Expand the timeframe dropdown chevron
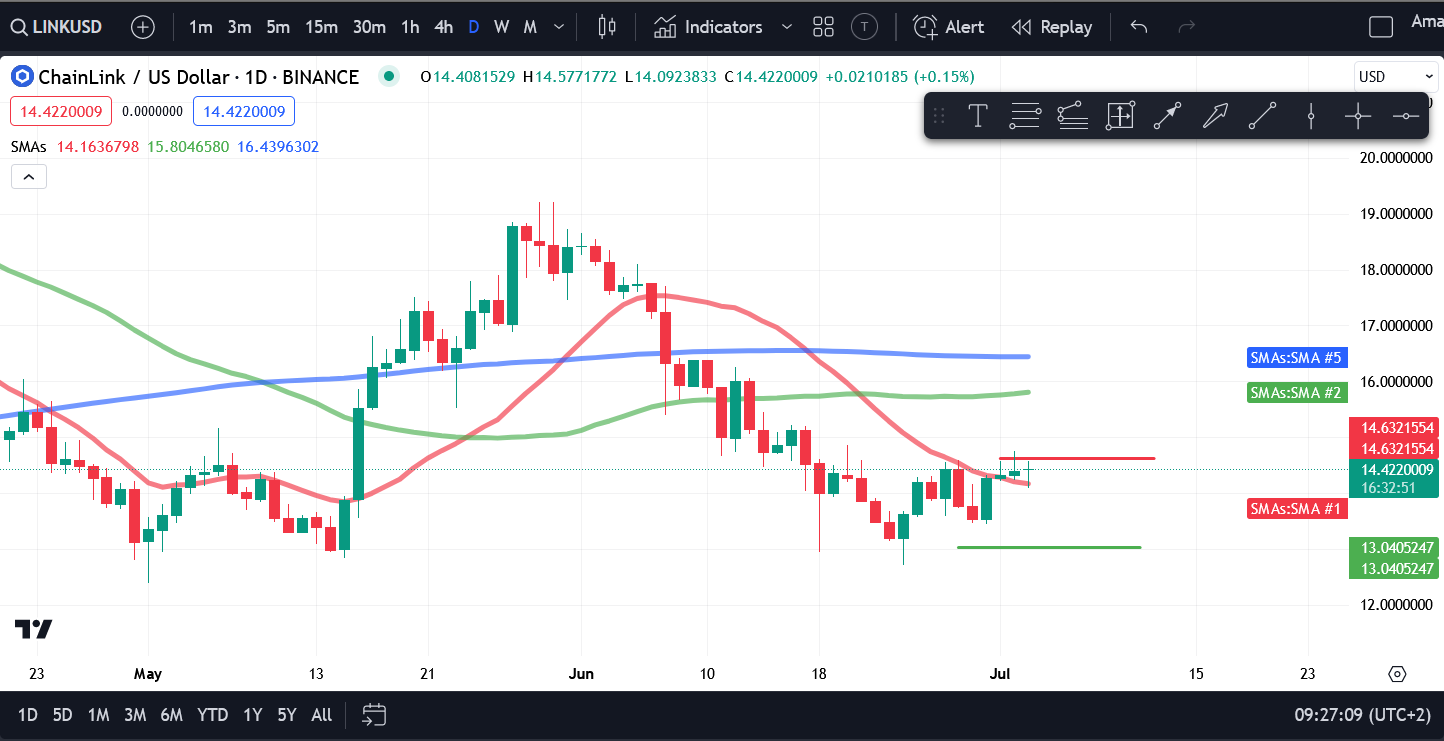 pyautogui.click(x=559, y=27)
